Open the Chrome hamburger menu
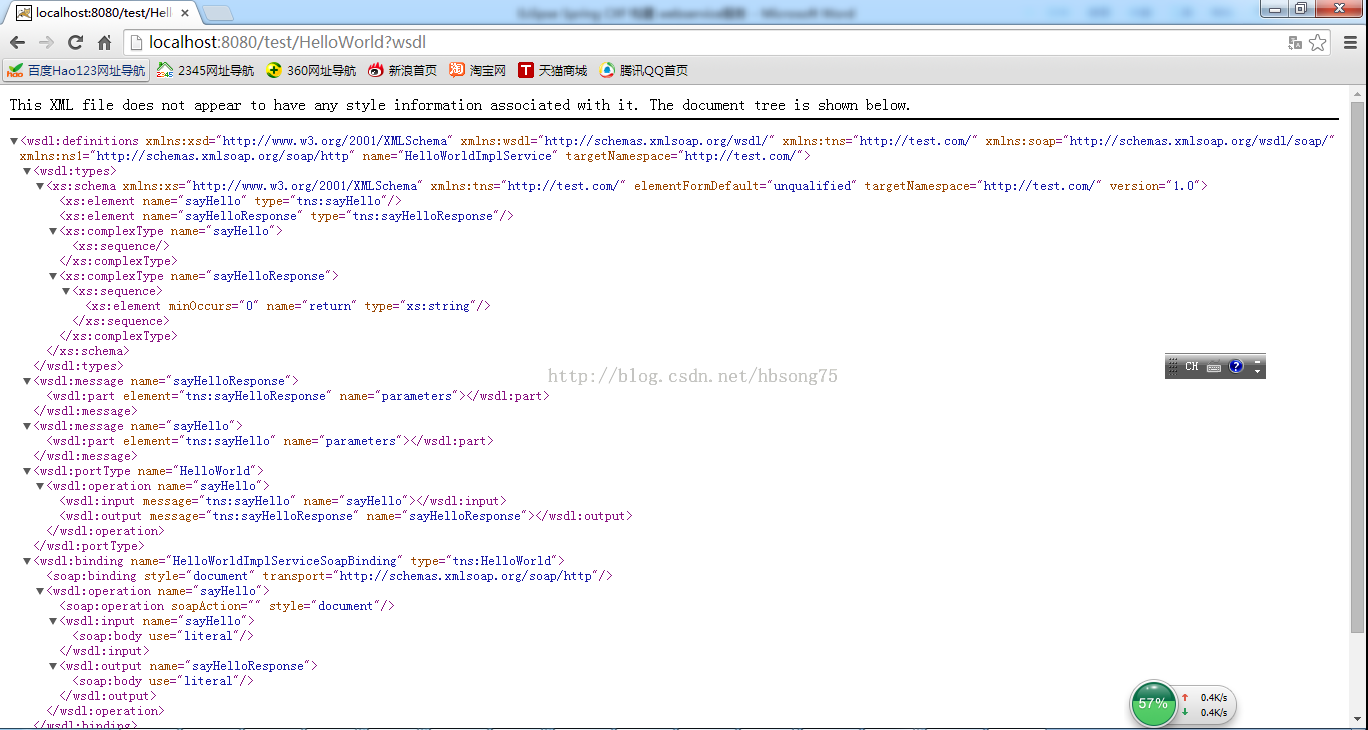 (x=1349, y=42)
